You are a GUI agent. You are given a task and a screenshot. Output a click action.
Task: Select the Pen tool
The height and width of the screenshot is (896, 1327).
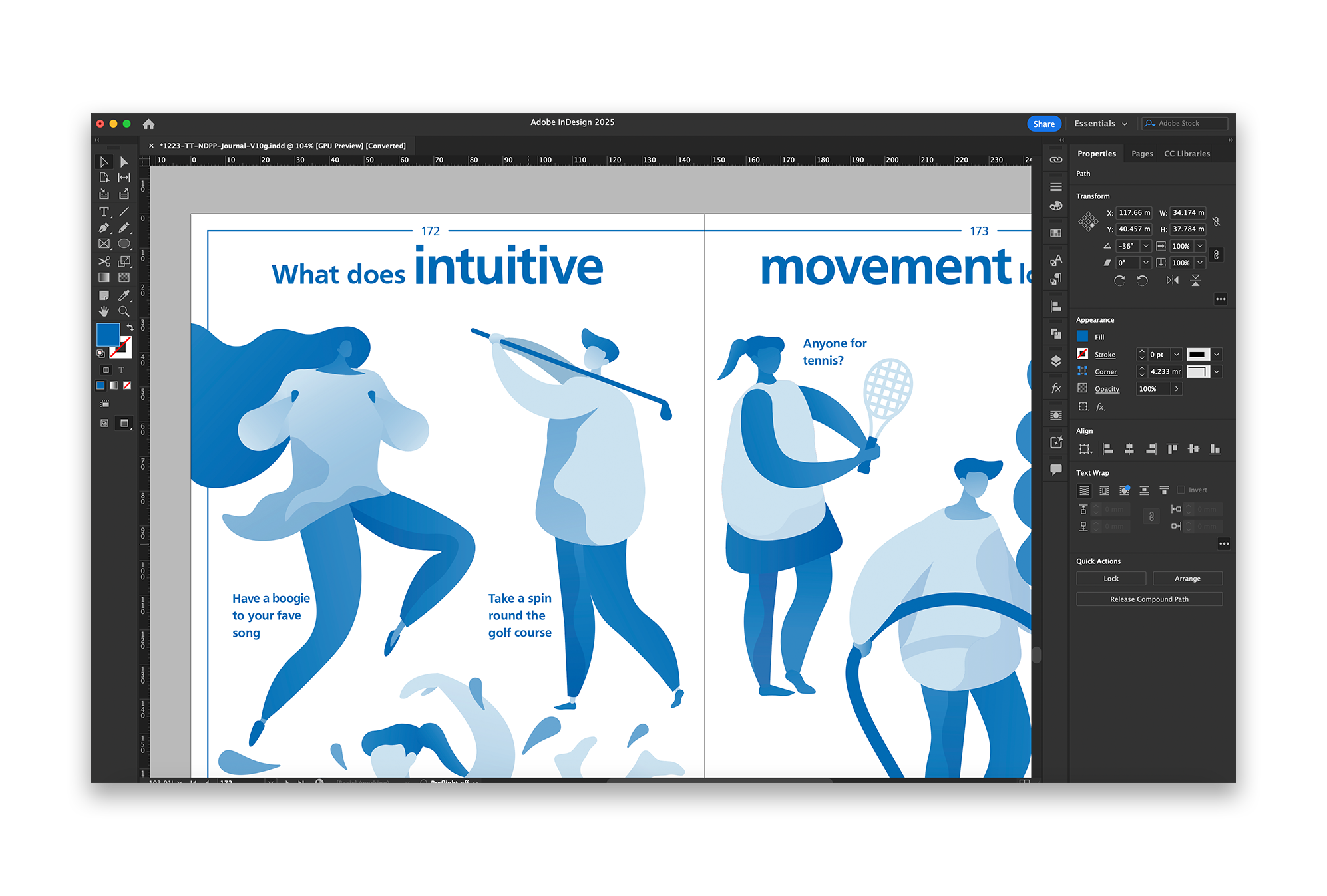104,227
